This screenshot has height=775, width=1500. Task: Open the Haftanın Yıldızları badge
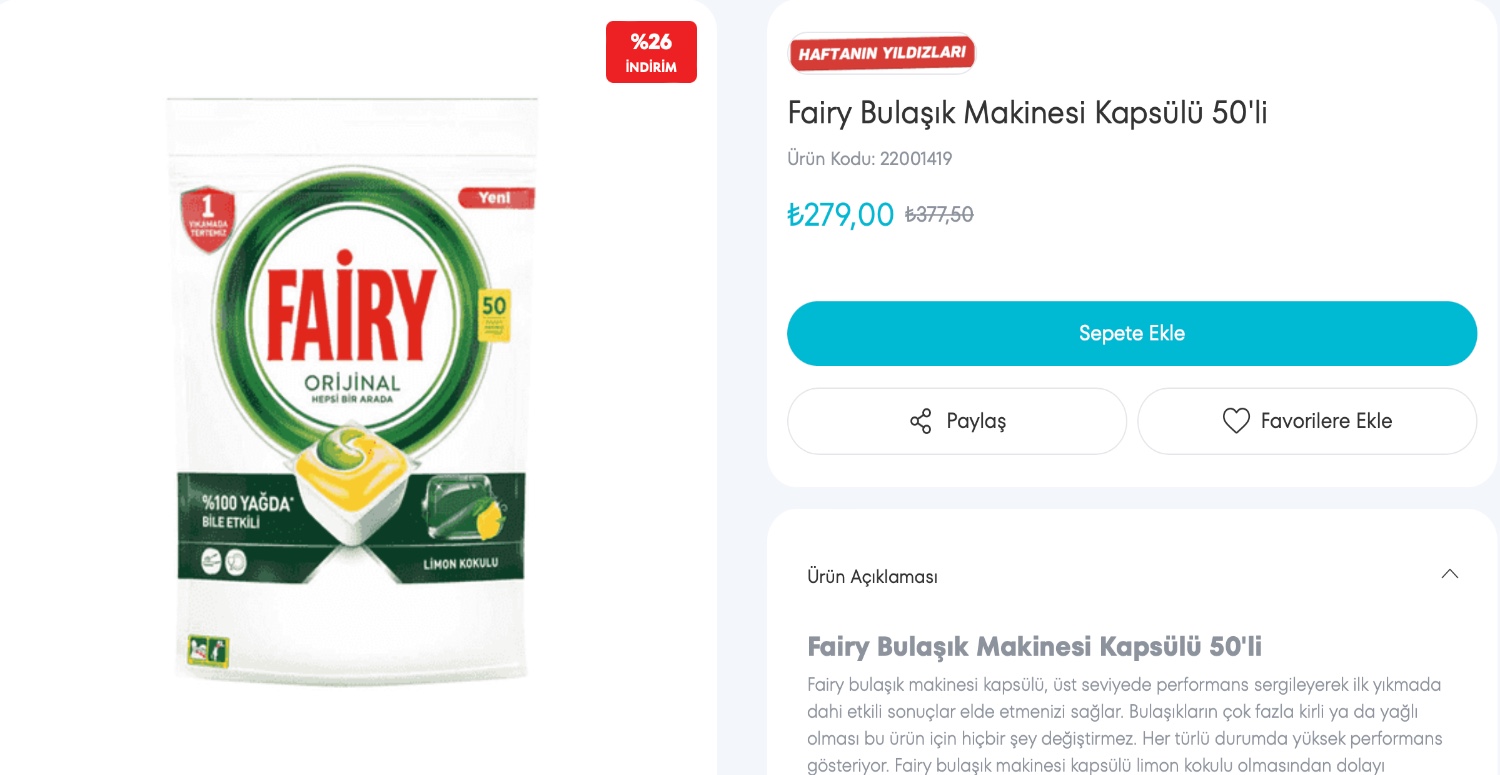[x=882, y=54]
